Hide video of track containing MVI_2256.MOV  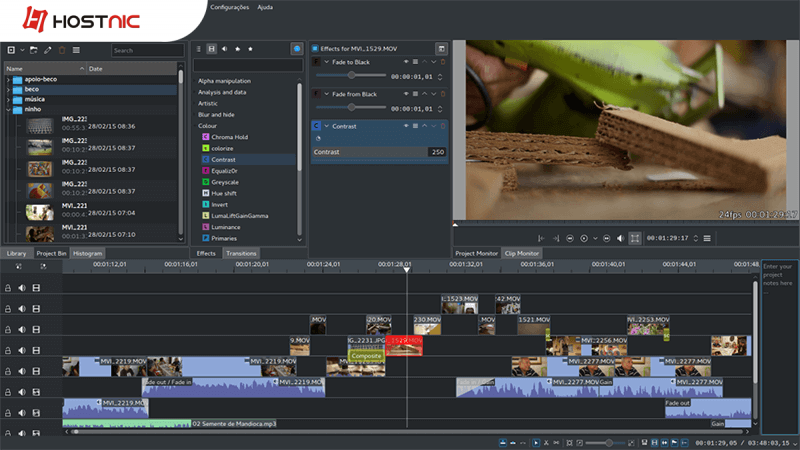36,351
